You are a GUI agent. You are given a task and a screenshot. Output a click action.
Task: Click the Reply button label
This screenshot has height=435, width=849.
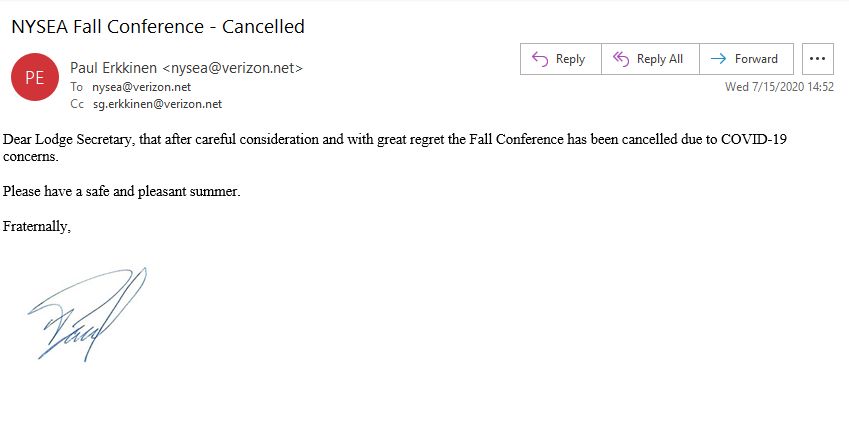570,59
